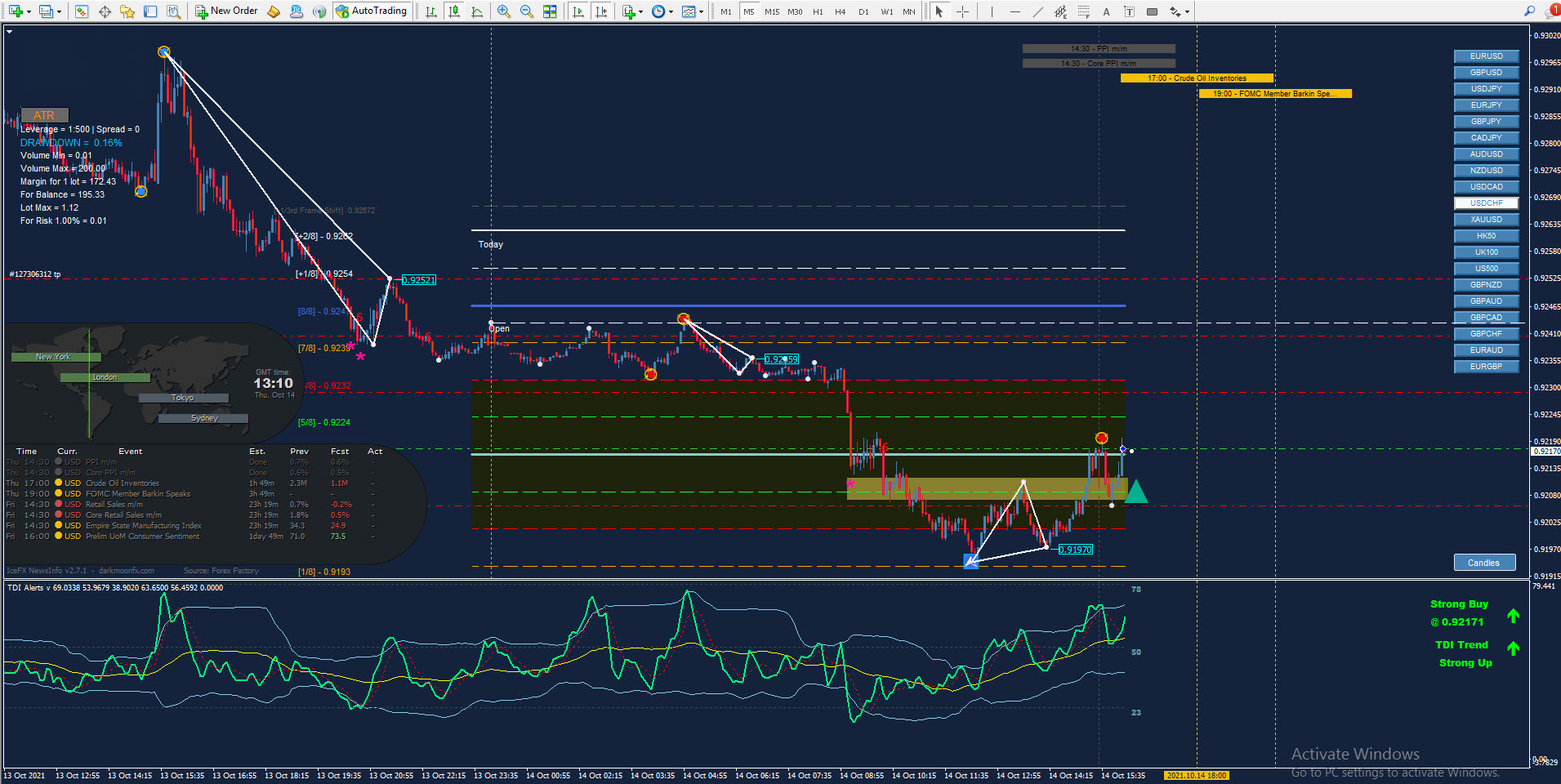Click the yellow Crude Oil Inventories news bar
The height and width of the screenshot is (784, 1561).
[1197, 78]
